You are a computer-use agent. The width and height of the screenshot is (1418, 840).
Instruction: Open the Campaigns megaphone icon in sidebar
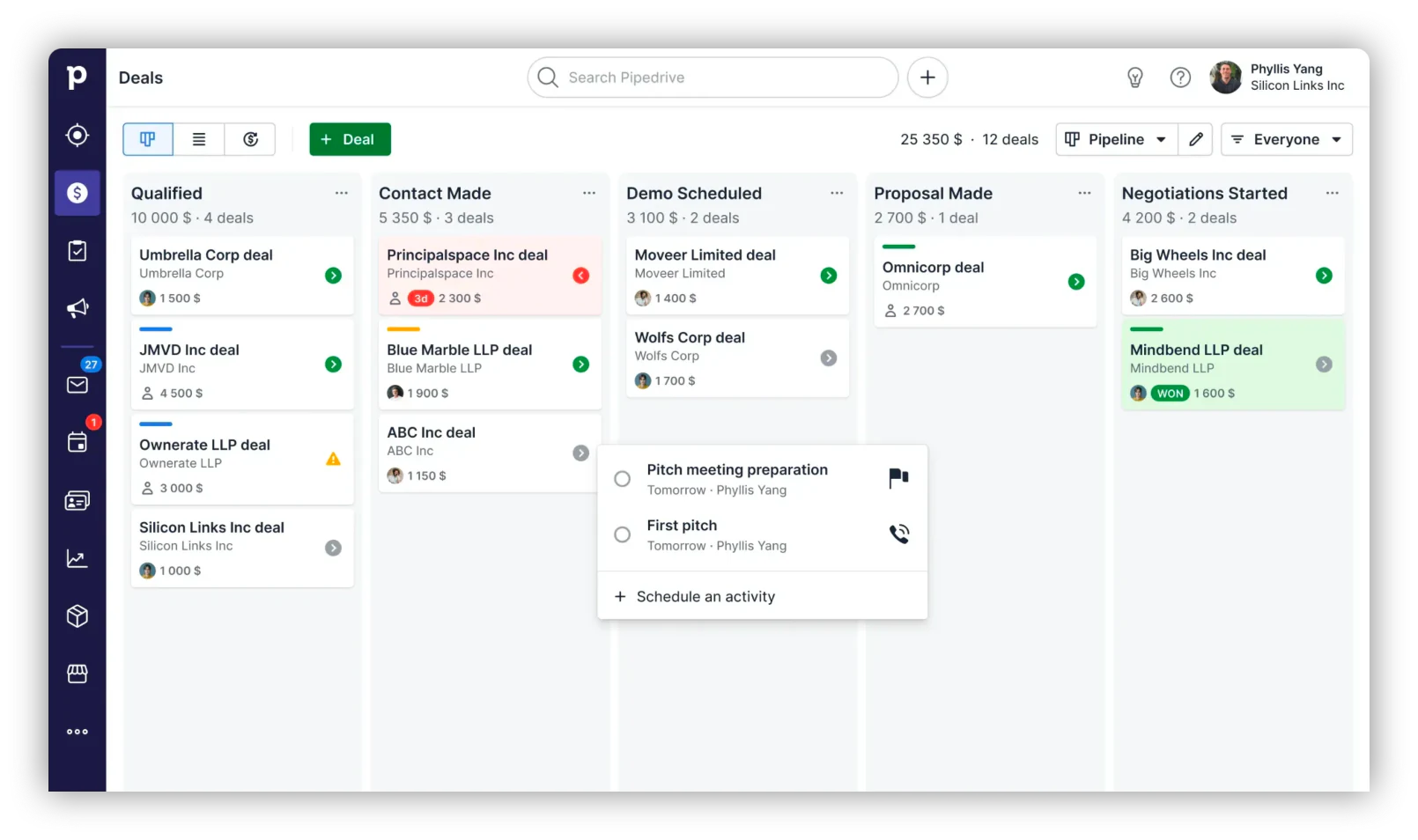tap(78, 308)
